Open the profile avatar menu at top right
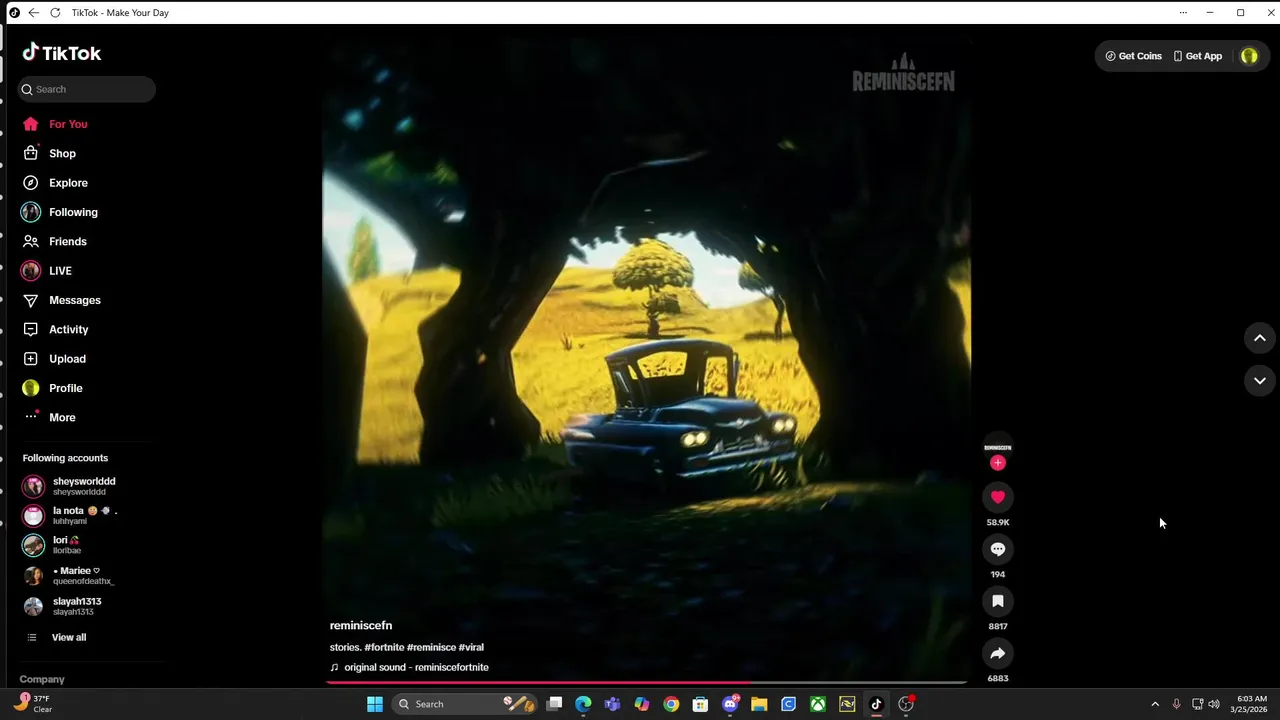This screenshot has height=720, width=1280. point(1249,56)
